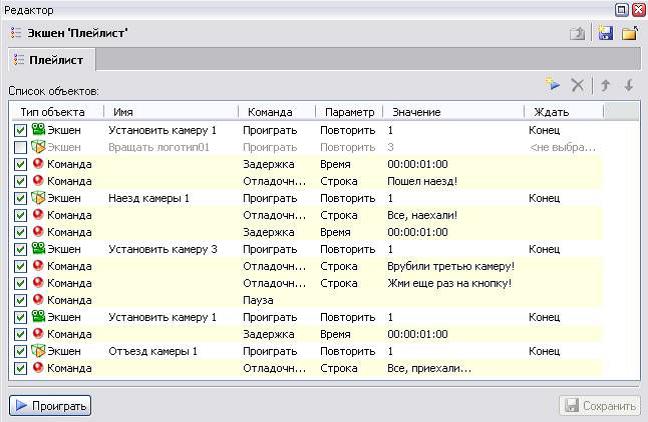Select 'Отъезд камеры 1' name cell

click(x=153, y=351)
